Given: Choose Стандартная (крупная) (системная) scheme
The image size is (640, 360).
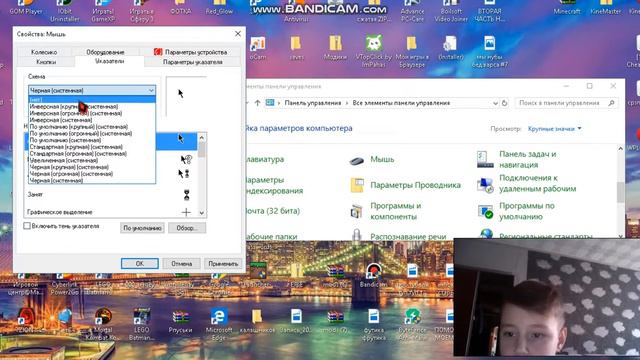Looking at the screenshot, I should (92, 147).
